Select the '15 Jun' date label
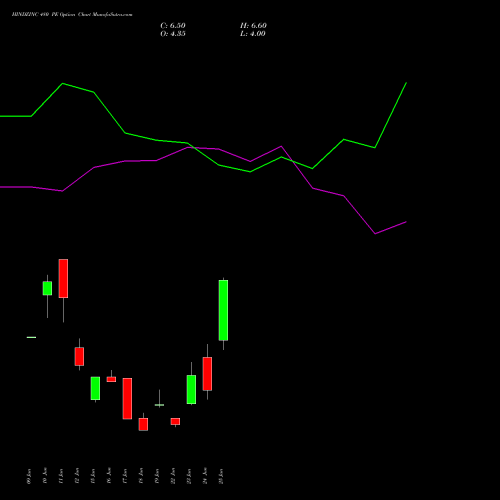This screenshot has height=500, width=500. (x=93, y=476)
